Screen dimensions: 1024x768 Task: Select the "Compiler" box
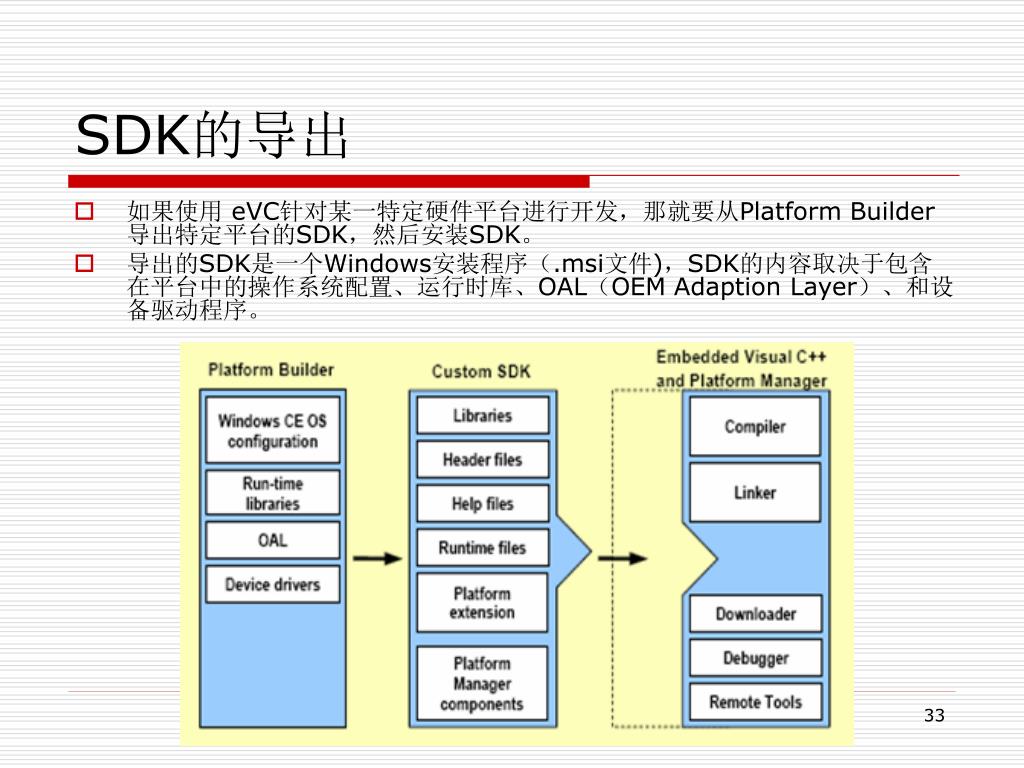point(755,426)
